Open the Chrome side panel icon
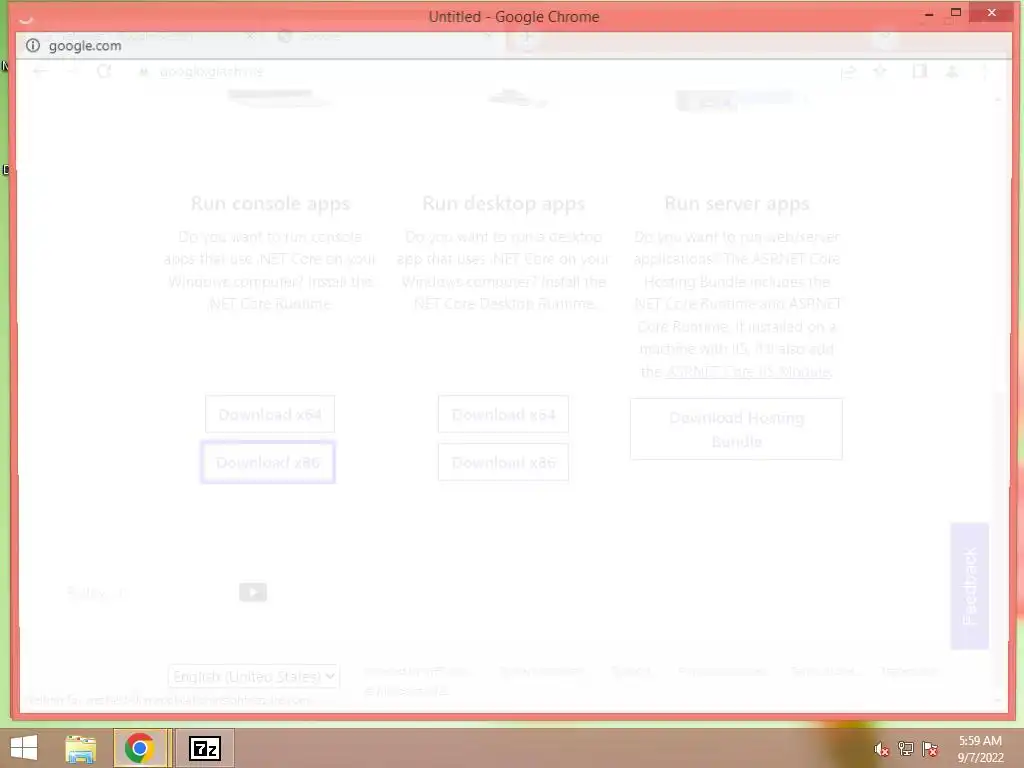 point(920,71)
